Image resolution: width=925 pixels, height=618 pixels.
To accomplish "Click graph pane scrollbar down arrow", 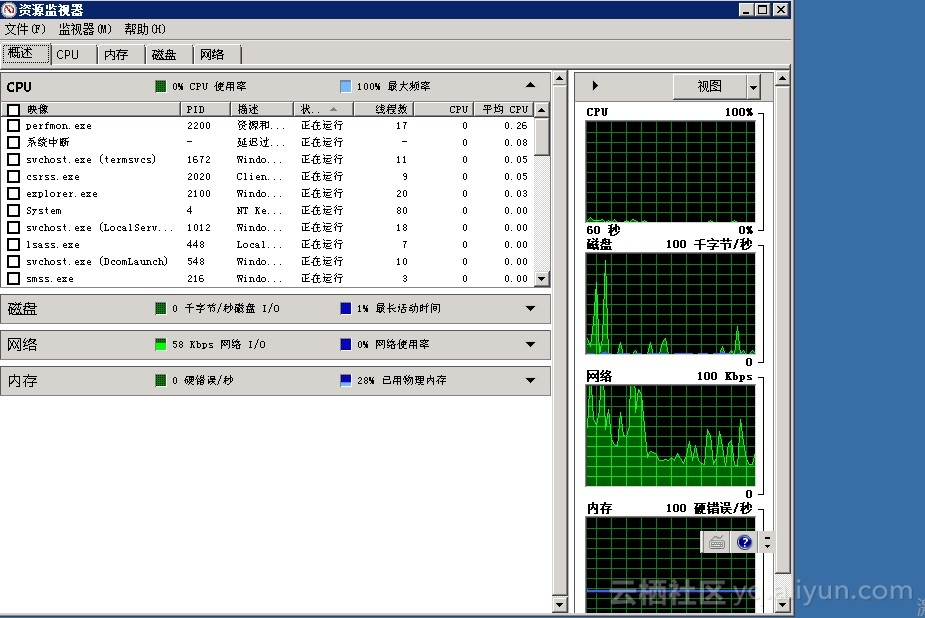I will click(x=782, y=604).
